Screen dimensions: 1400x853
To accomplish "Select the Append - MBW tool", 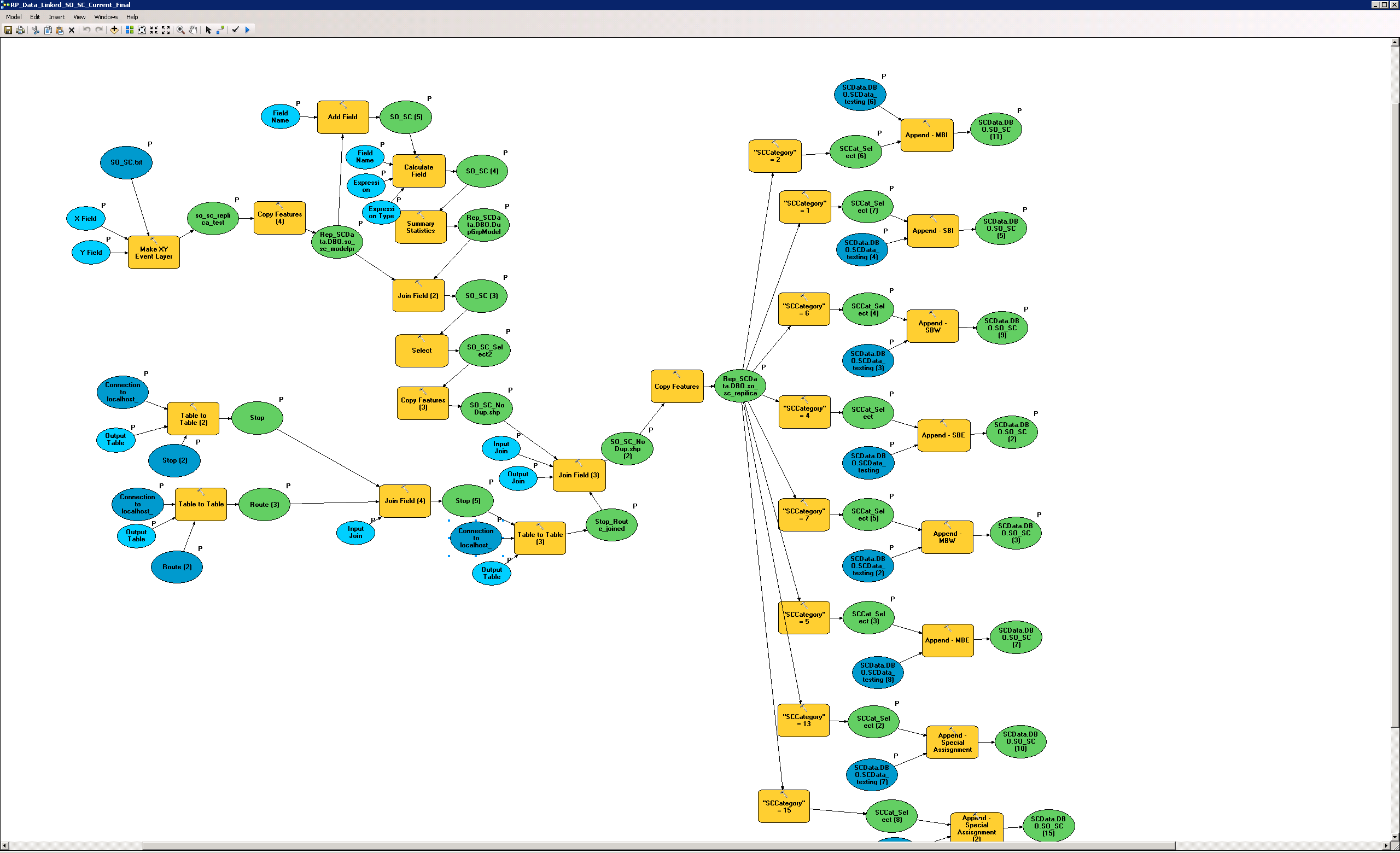I will (x=947, y=537).
